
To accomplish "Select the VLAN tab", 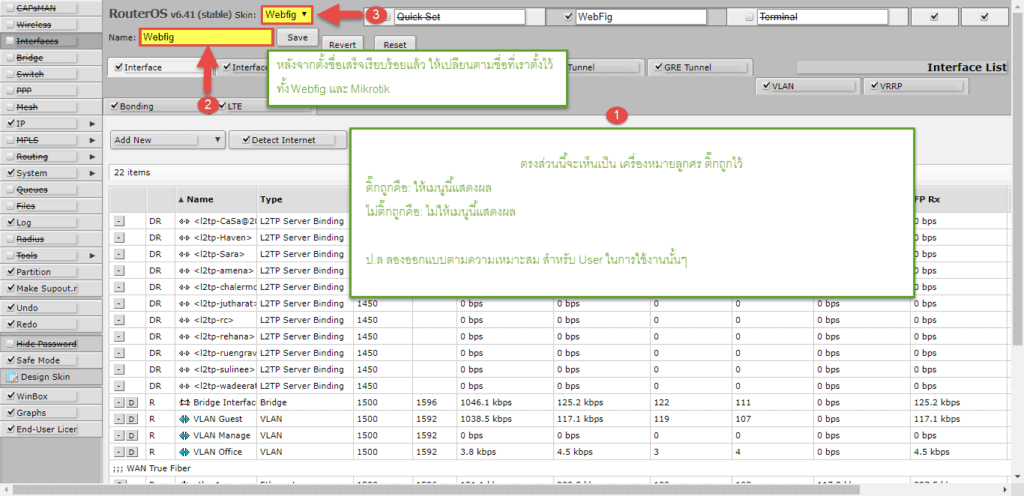I will click(x=808, y=85).
